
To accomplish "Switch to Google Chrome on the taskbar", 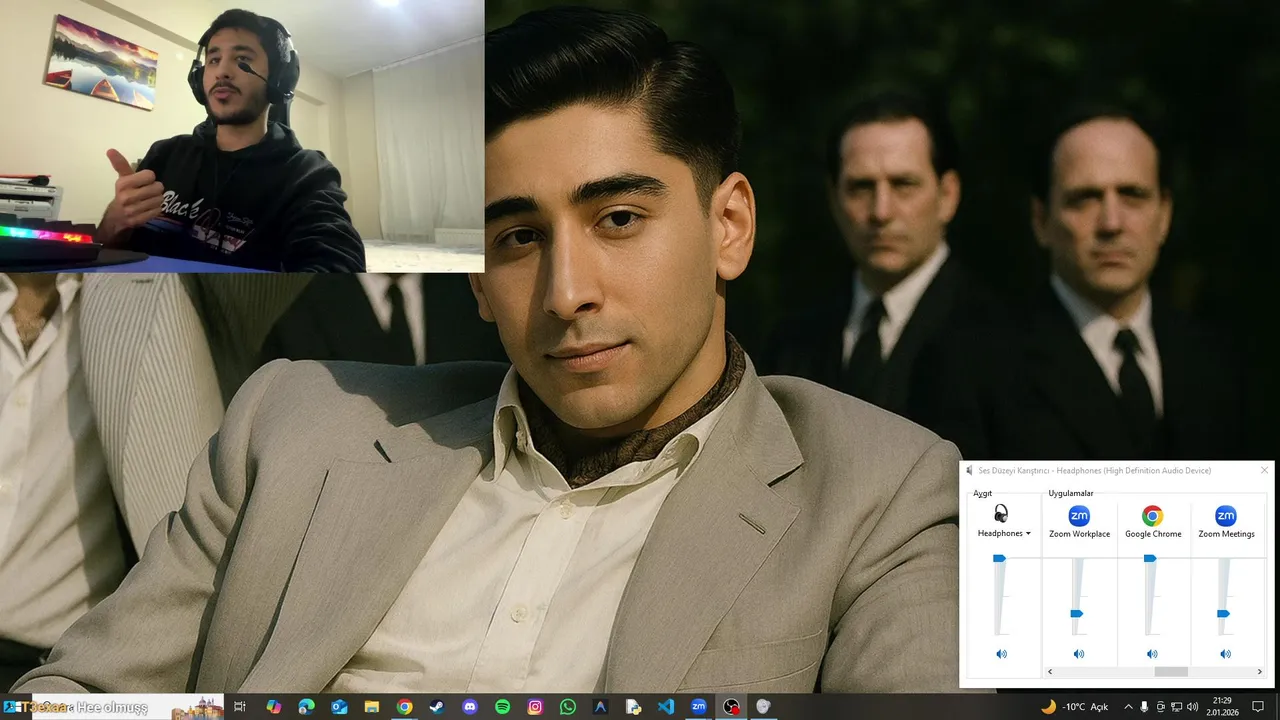I will click(x=404, y=707).
